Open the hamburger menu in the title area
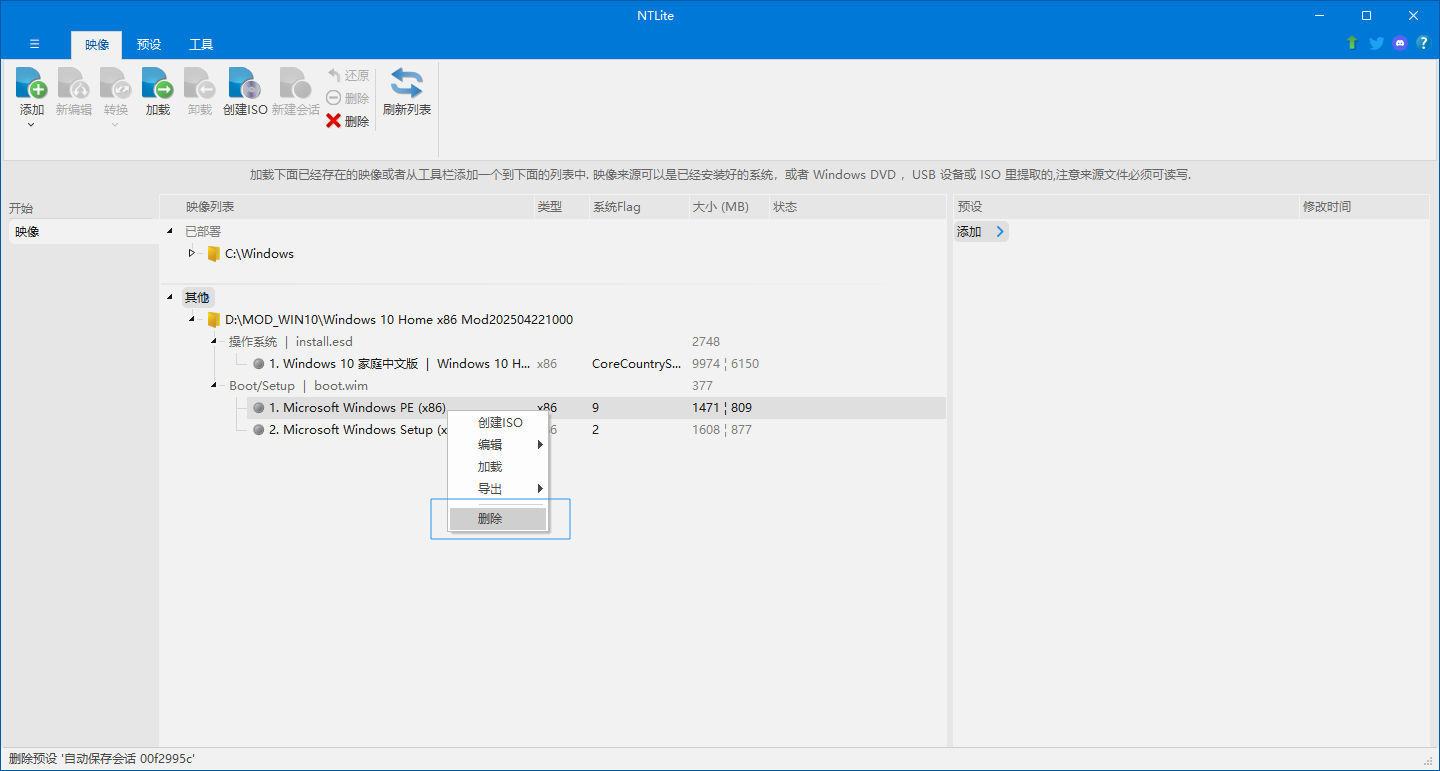Screen dimensions: 1440x771 (34, 44)
